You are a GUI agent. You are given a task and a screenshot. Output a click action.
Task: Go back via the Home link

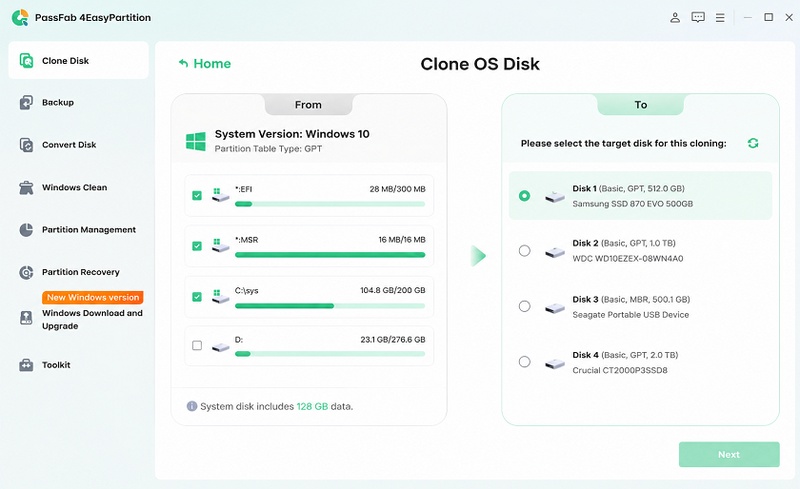(205, 63)
